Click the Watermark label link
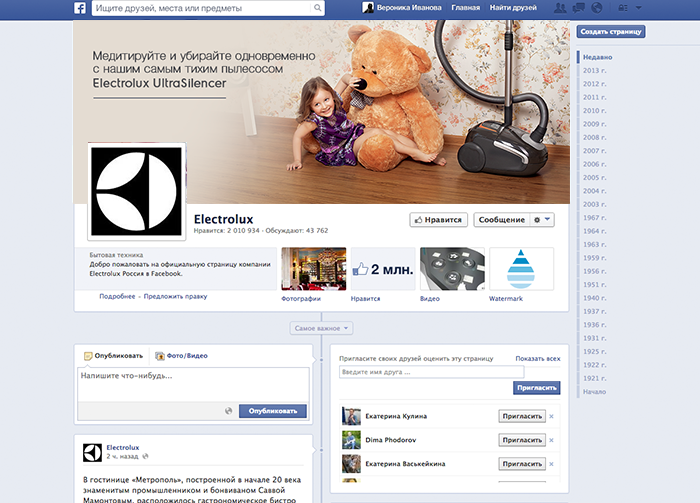 click(x=506, y=299)
